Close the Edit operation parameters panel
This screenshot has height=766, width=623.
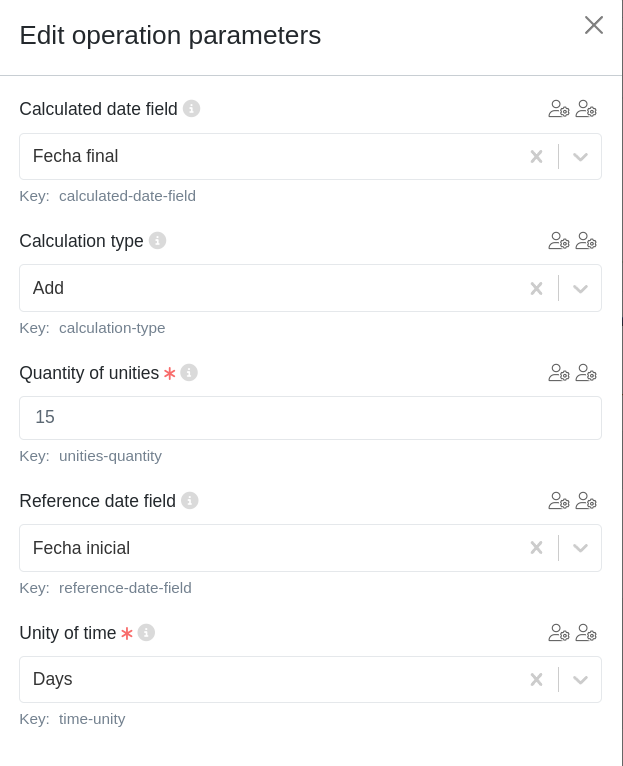[x=594, y=25]
